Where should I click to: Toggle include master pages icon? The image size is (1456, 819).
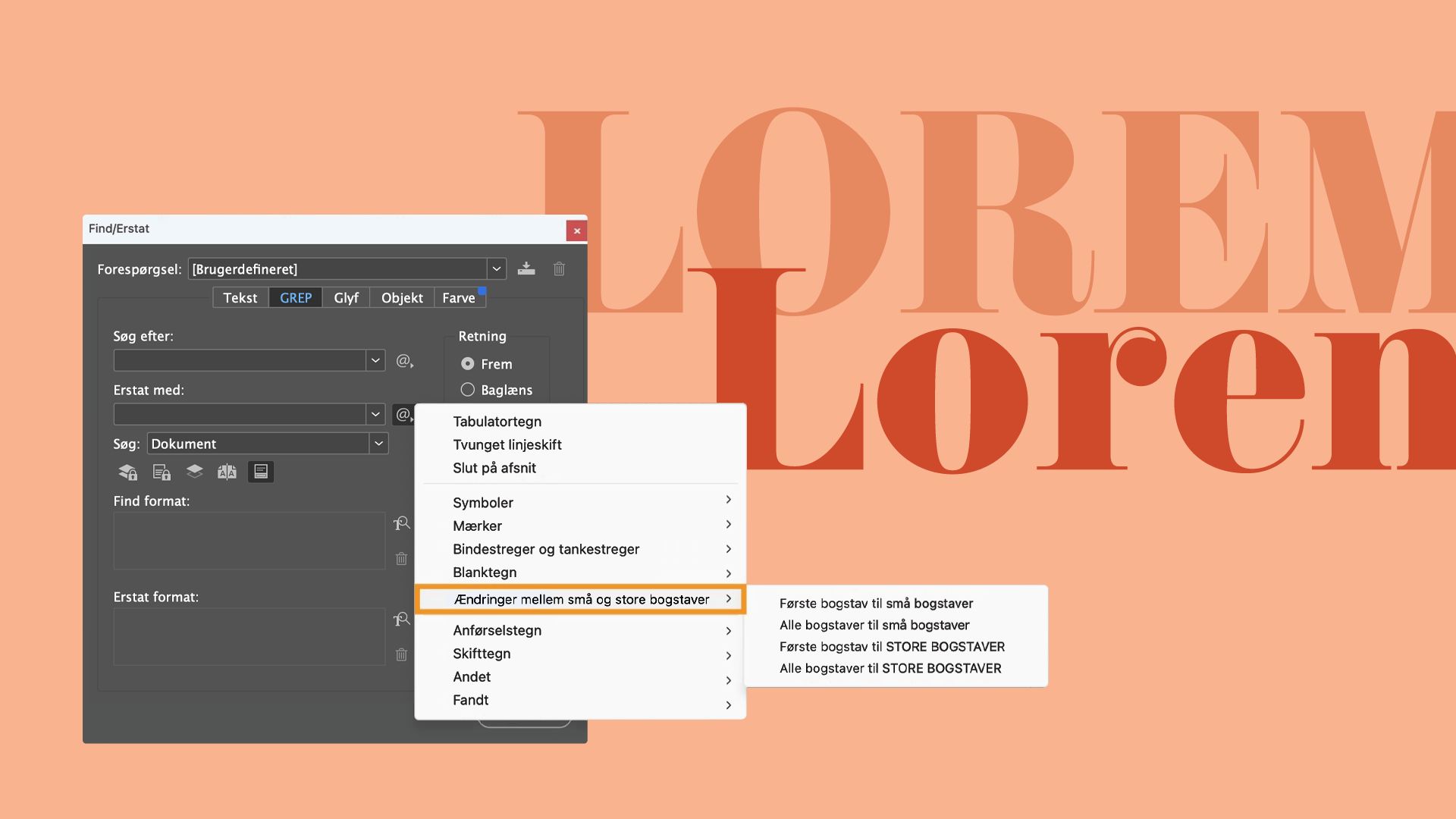tap(227, 472)
